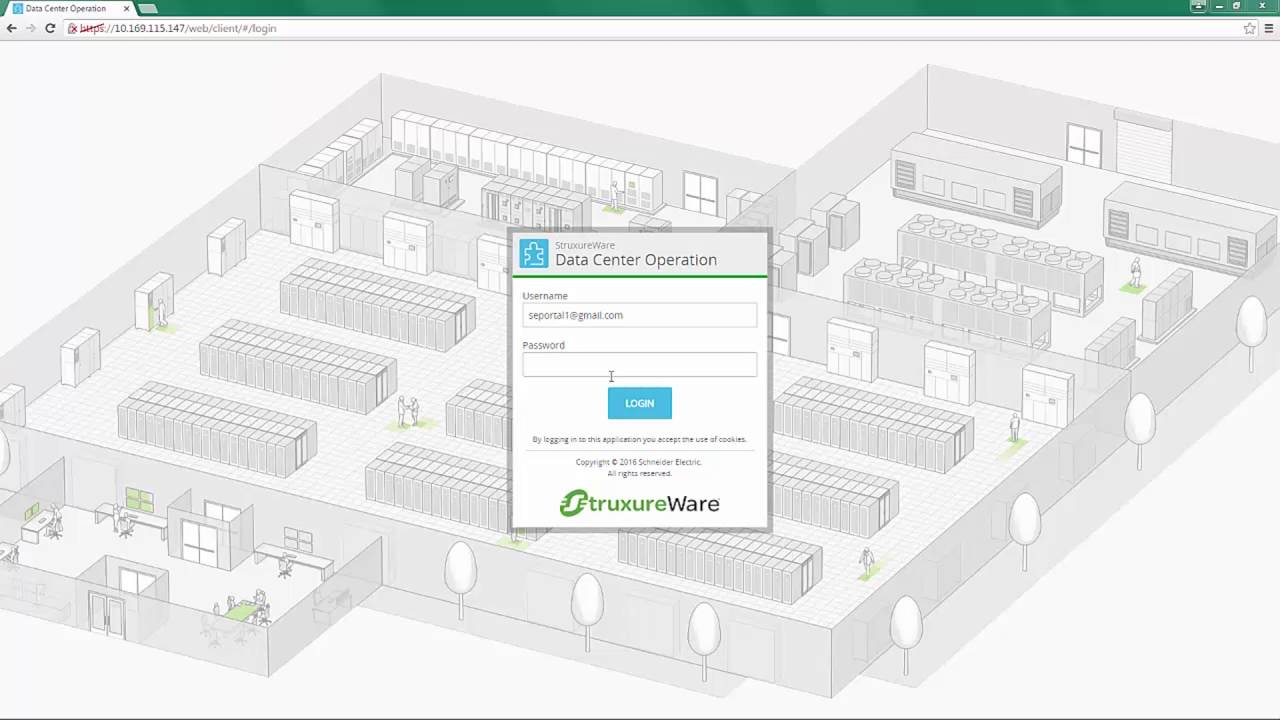Click the insecure HTTPS warning icon
This screenshot has width=1280, height=720.
point(73,28)
